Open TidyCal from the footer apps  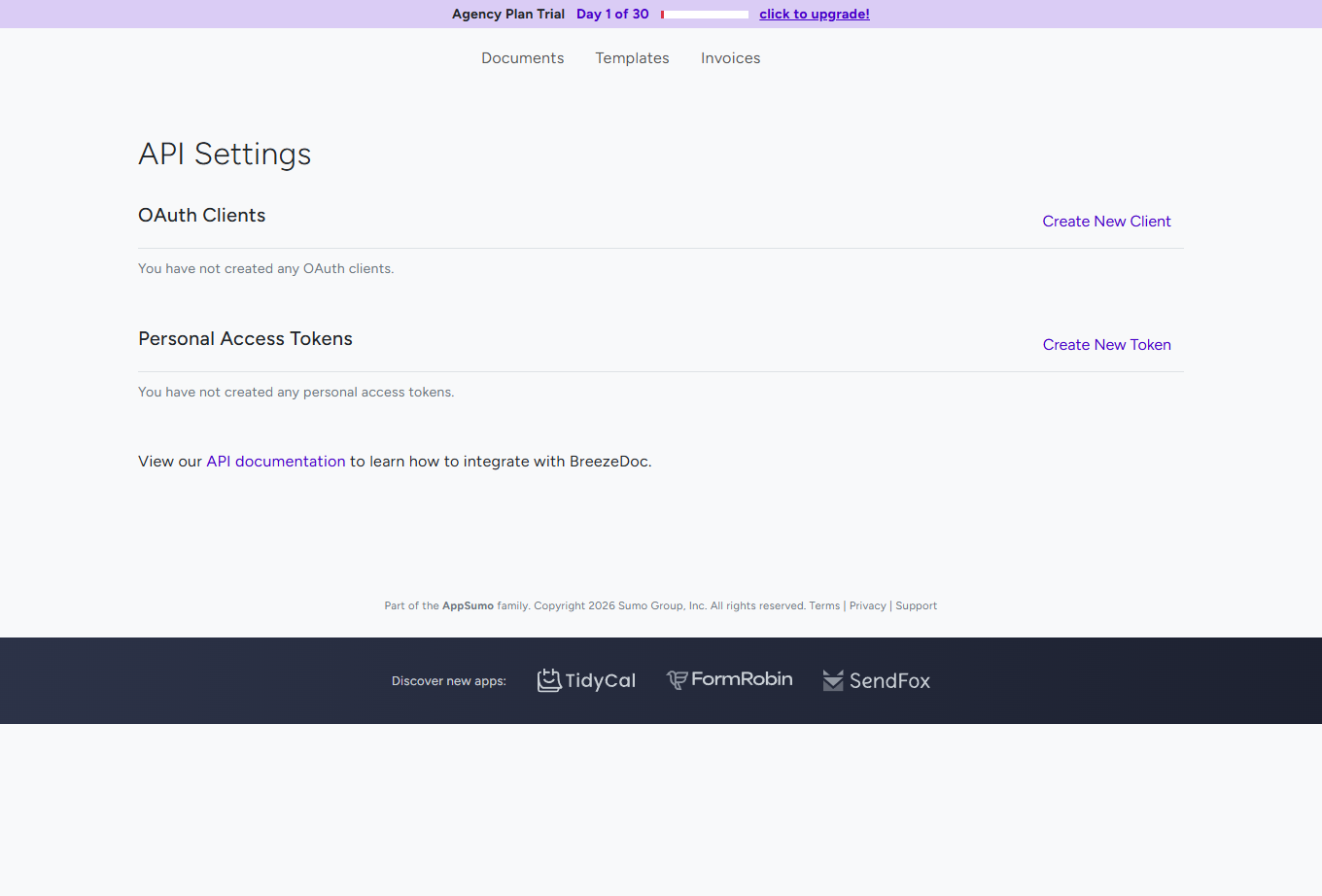pyautogui.click(x=586, y=680)
